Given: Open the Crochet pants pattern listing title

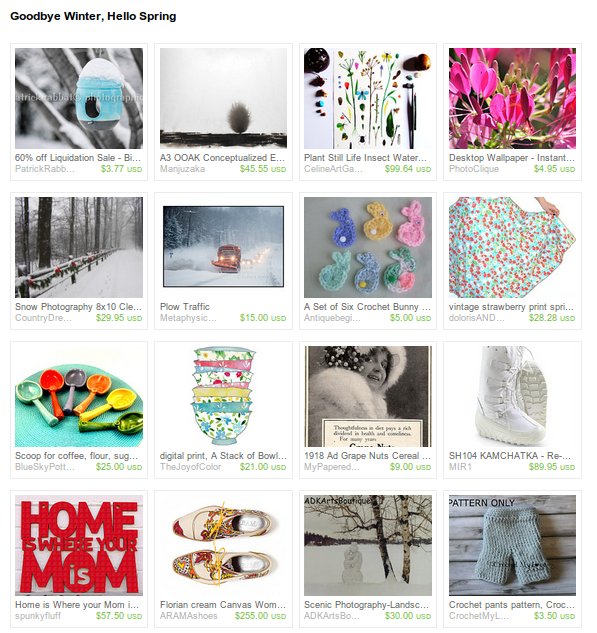Looking at the screenshot, I should click(x=511, y=604).
